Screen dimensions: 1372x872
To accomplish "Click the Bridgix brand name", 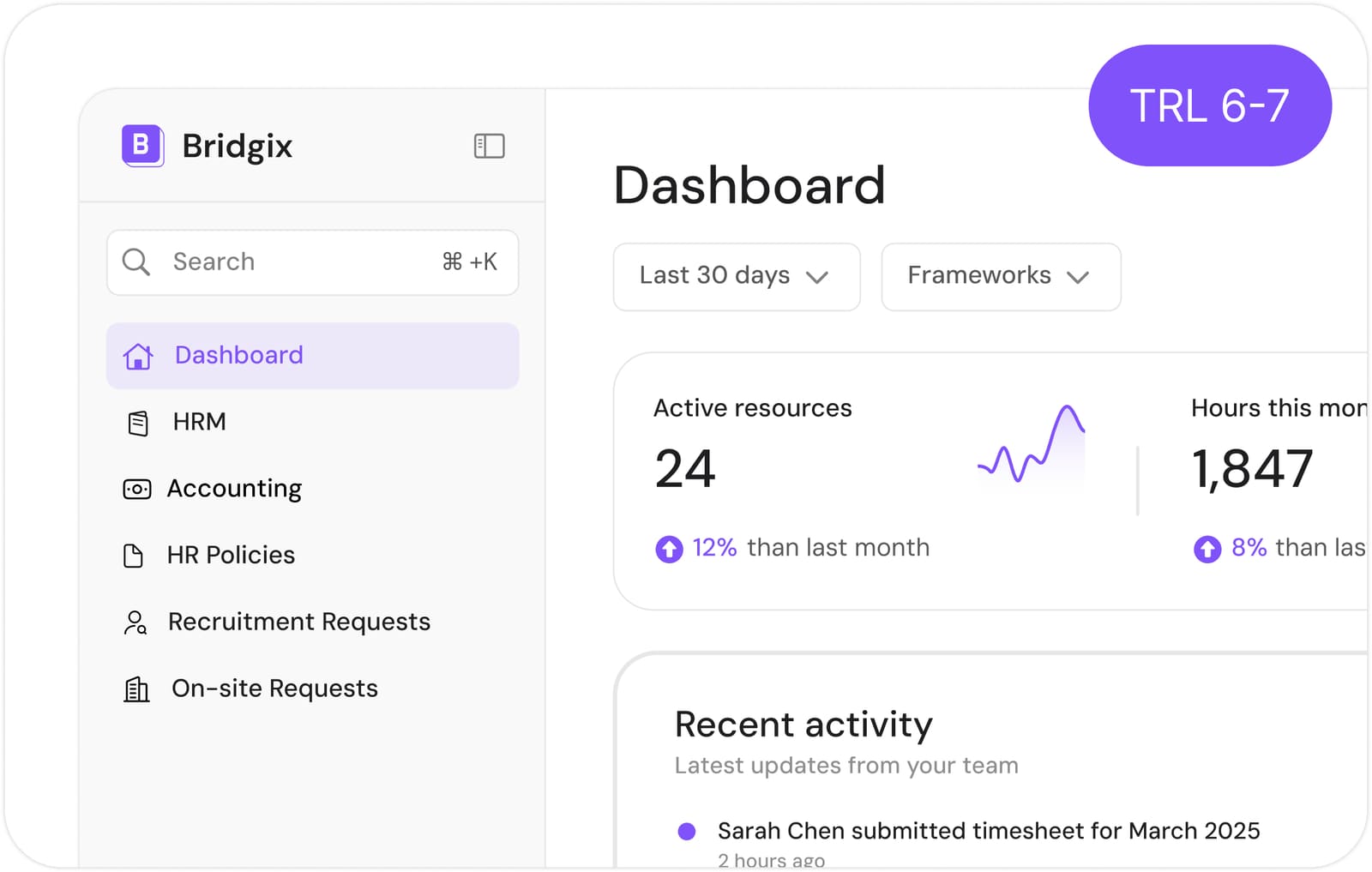I will (238, 147).
